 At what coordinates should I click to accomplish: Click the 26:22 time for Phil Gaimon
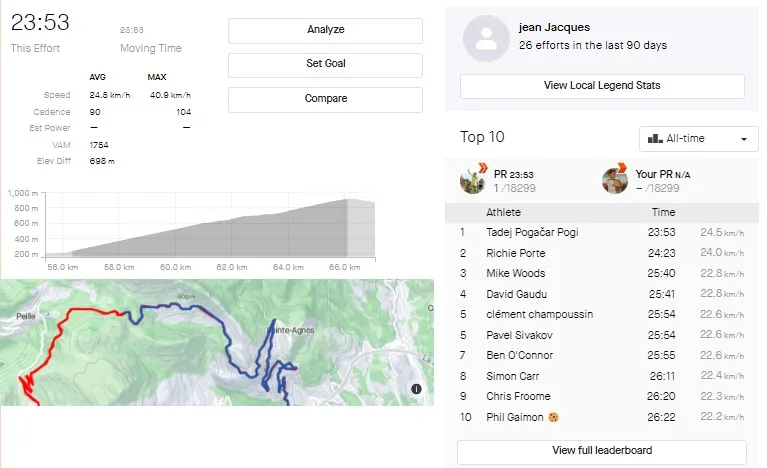click(x=661, y=417)
